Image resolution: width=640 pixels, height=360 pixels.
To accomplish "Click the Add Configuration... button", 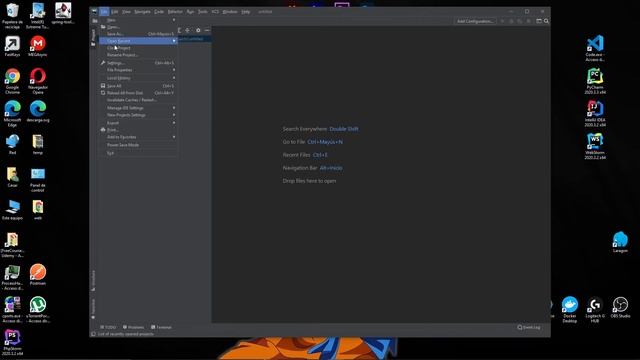I will pos(475,21).
